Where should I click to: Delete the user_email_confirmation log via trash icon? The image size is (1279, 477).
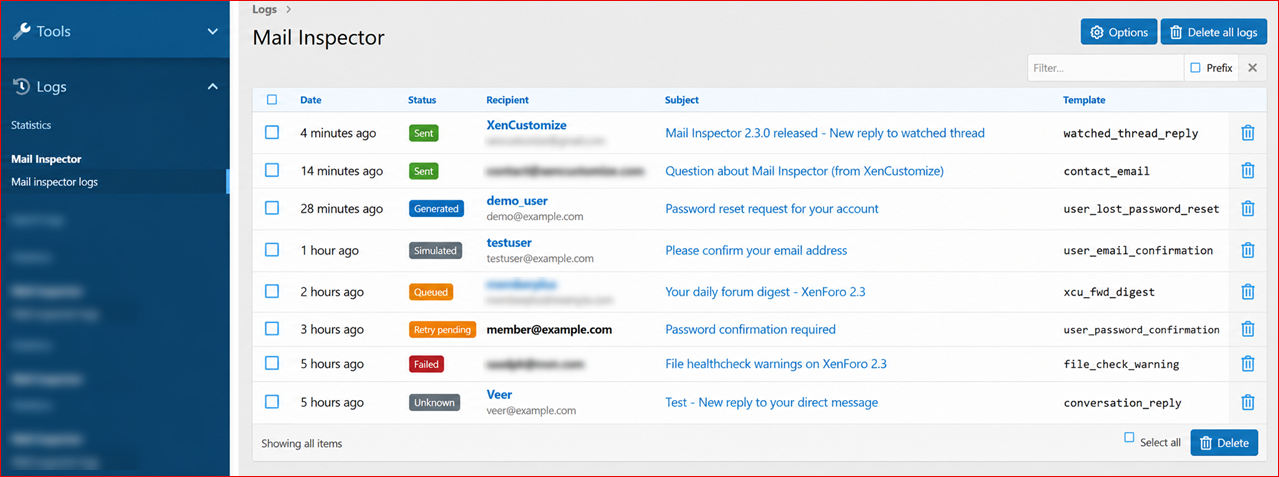(1247, 250)
